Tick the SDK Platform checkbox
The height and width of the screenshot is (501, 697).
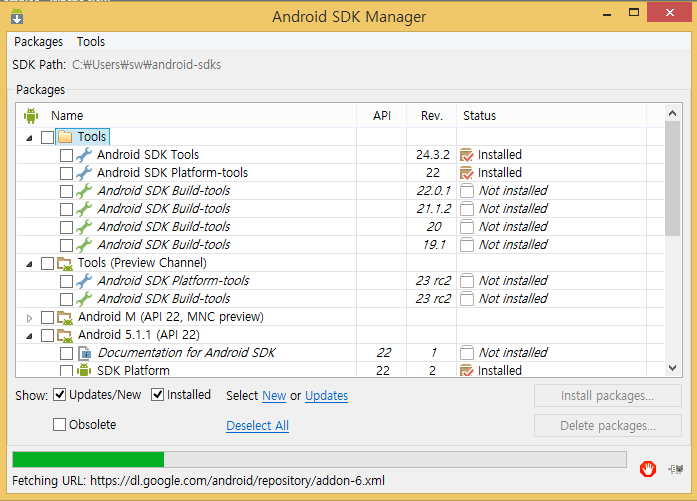[66, 371]
